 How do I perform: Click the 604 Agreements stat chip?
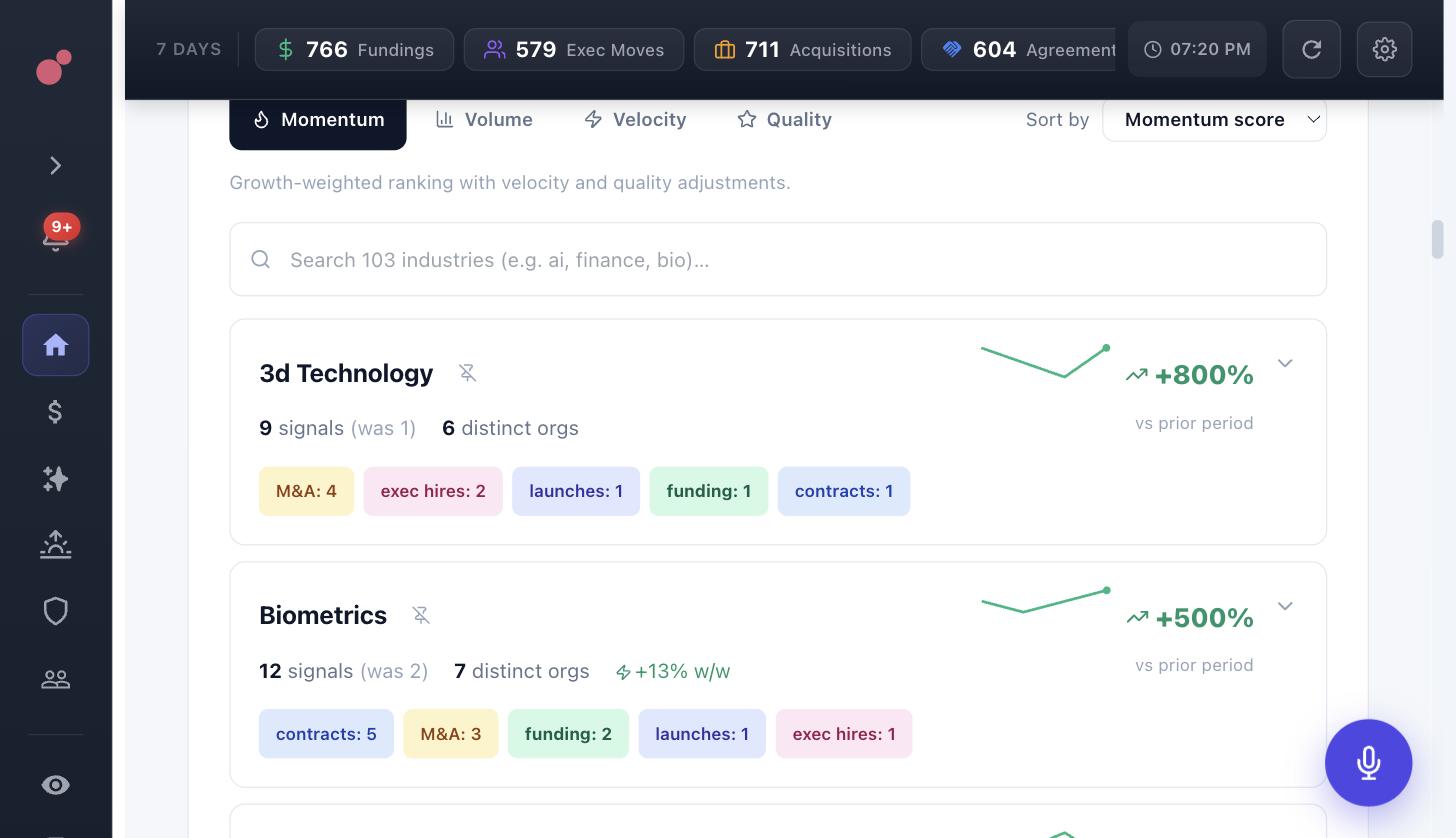coord(1018,49)
